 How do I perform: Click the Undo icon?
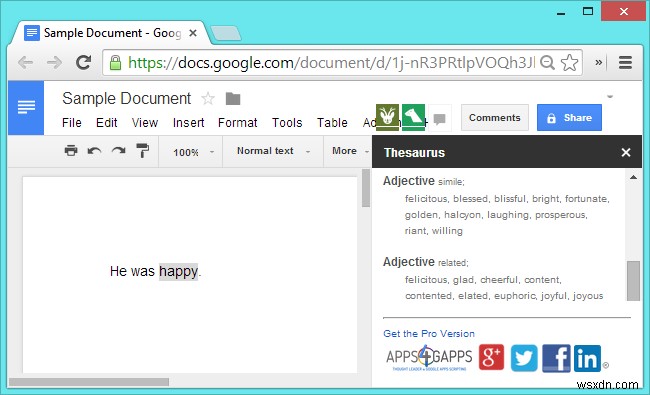pyautogui.click(x=95, y=151)
